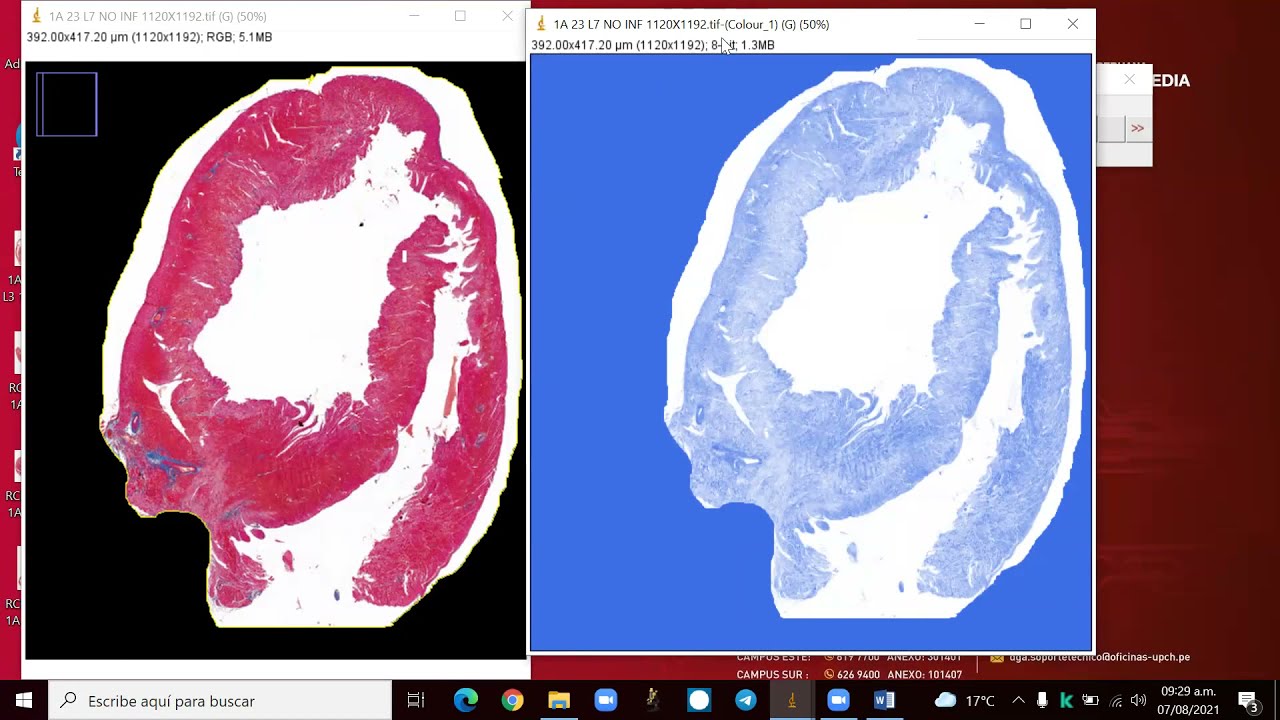Show hidden system tray icons

tap(1018, 701)
